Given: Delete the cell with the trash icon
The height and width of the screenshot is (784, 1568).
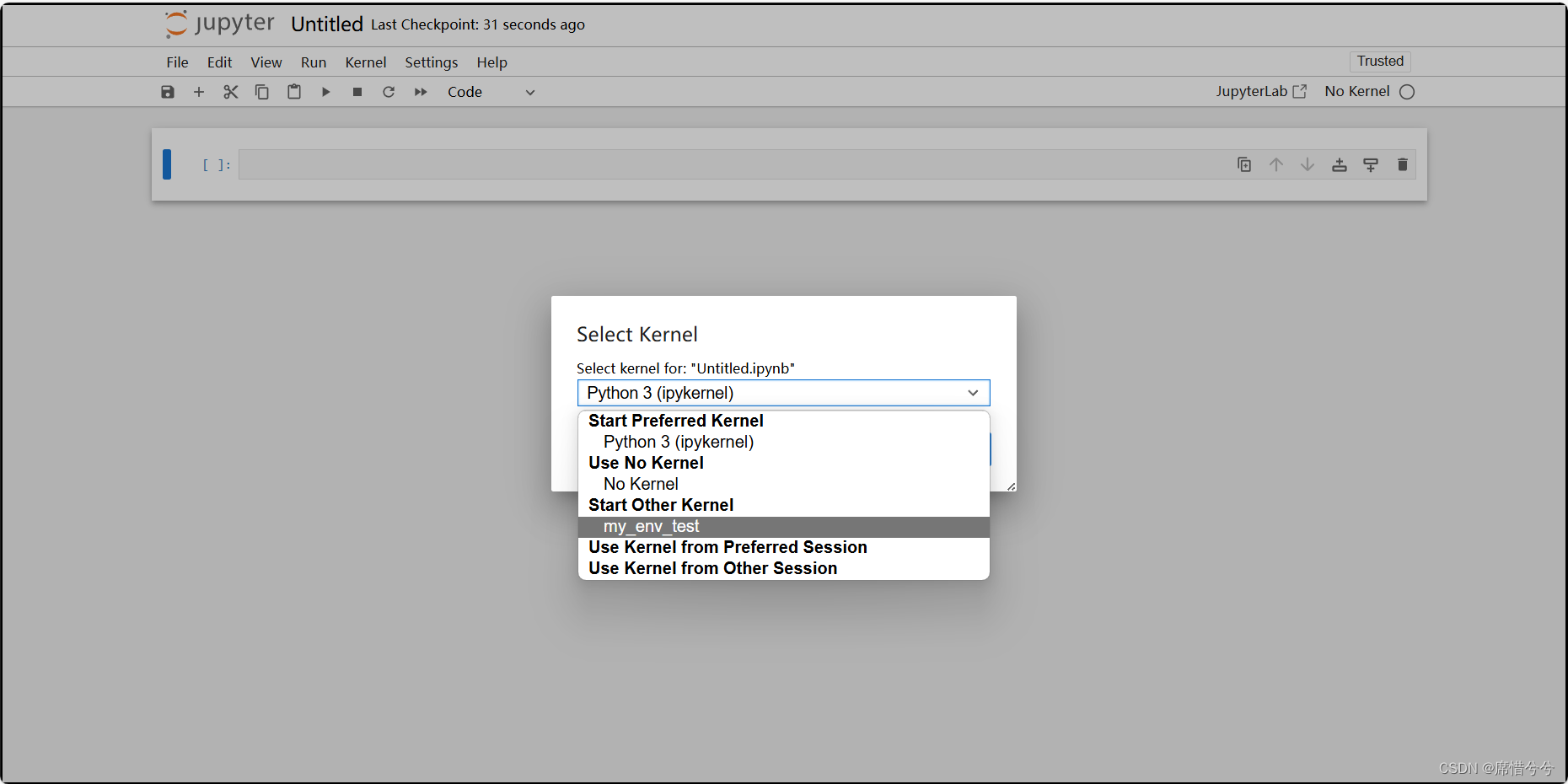Looking at the screenshot, I should click(1403, 164).
